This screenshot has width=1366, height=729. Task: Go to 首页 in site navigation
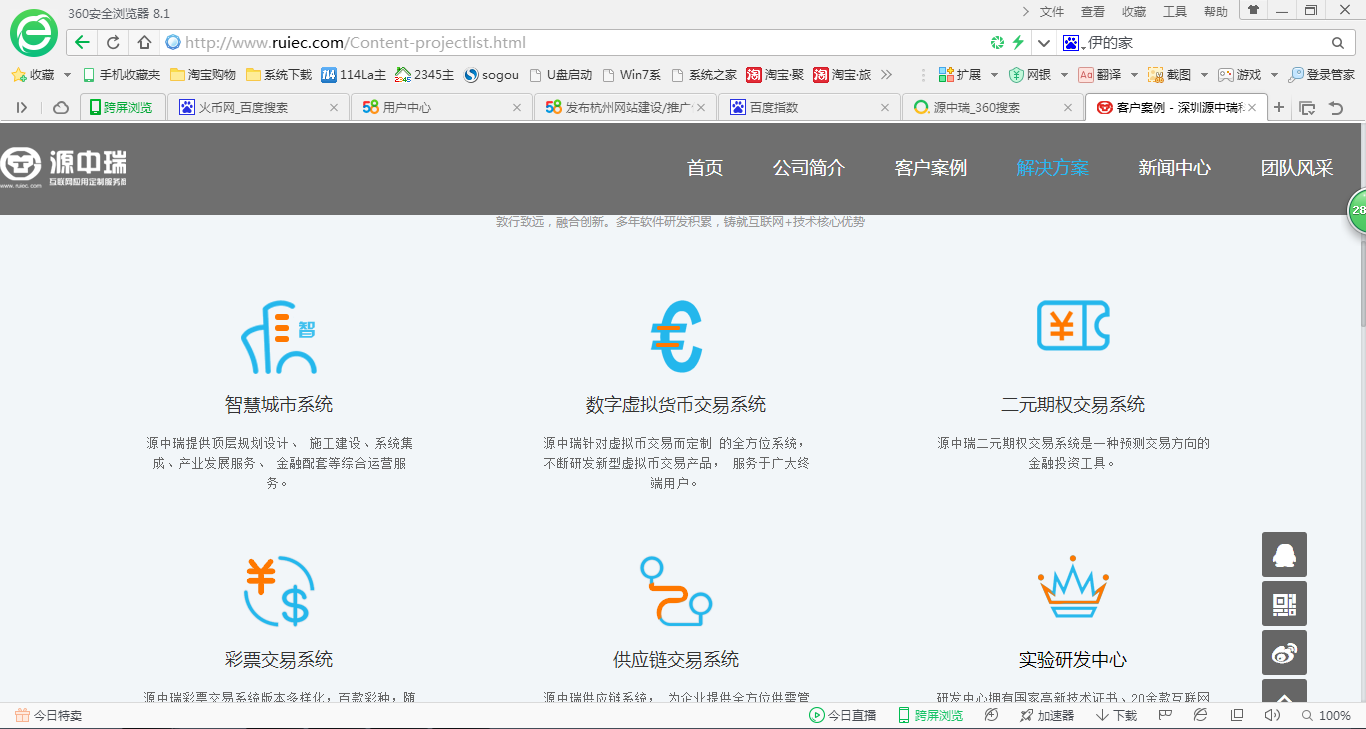click(x=705, y=168)
